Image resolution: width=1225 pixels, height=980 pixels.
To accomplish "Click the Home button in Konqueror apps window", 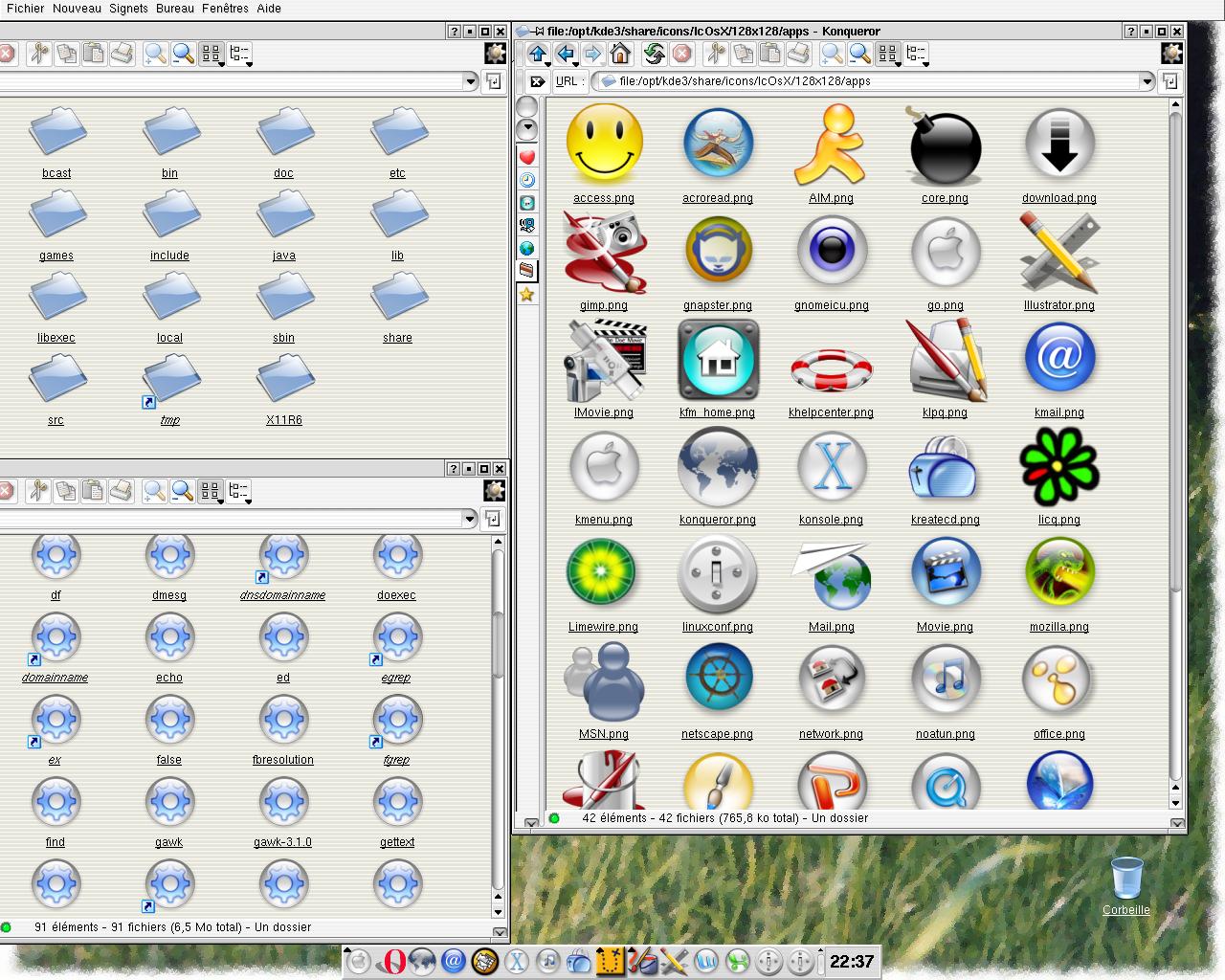I will click(620, 55).
